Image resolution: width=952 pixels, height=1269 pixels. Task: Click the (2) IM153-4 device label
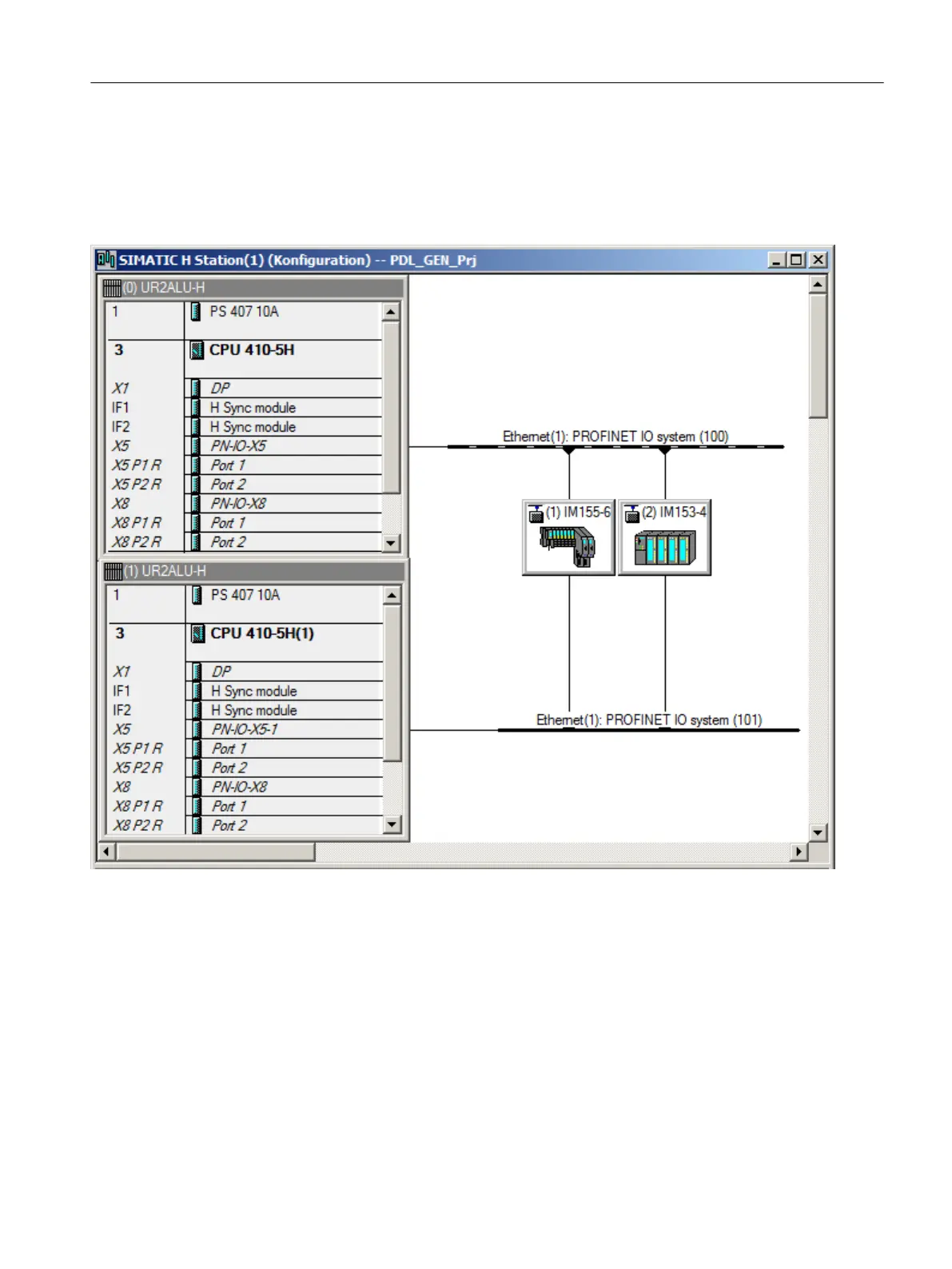click(675, 513)
